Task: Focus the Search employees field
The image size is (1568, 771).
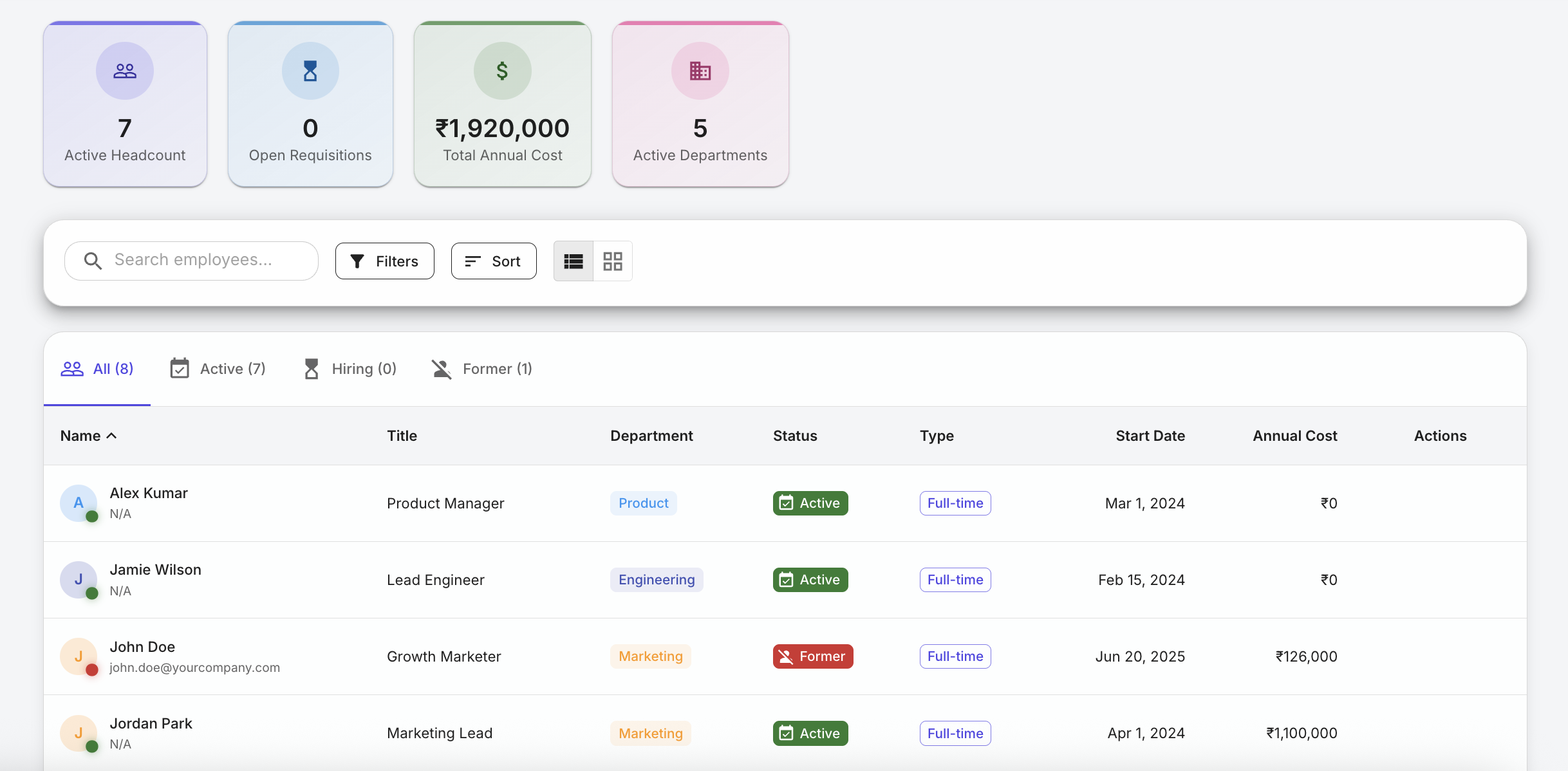Action: [192, 261]
